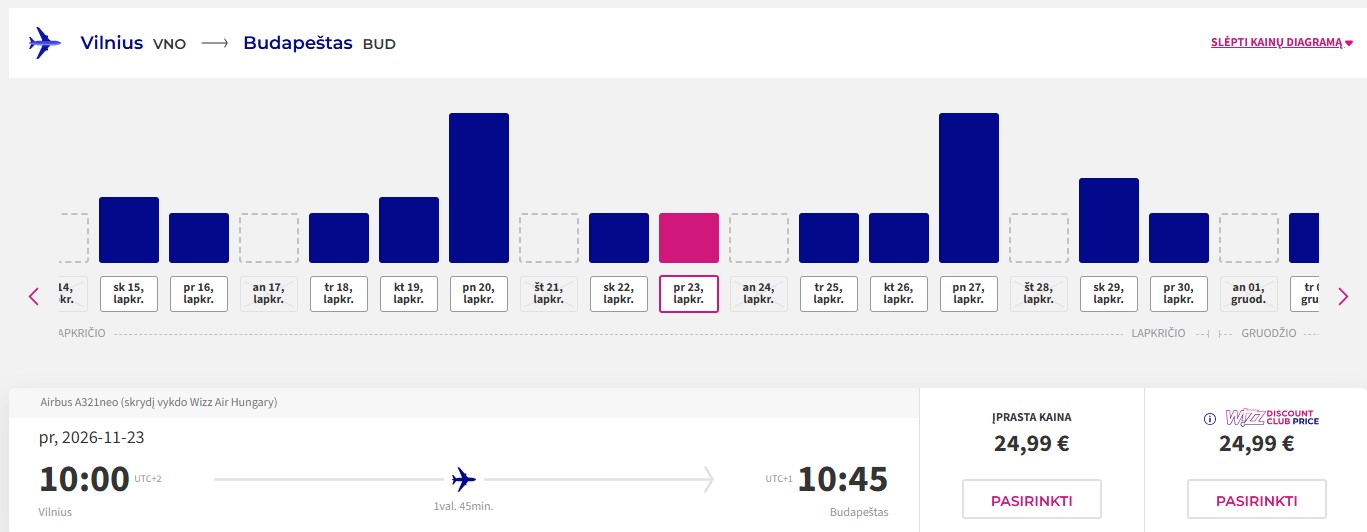Show later dates with right arrow
Viewport: 1367px width, 532px height.
click(1343, 296)
